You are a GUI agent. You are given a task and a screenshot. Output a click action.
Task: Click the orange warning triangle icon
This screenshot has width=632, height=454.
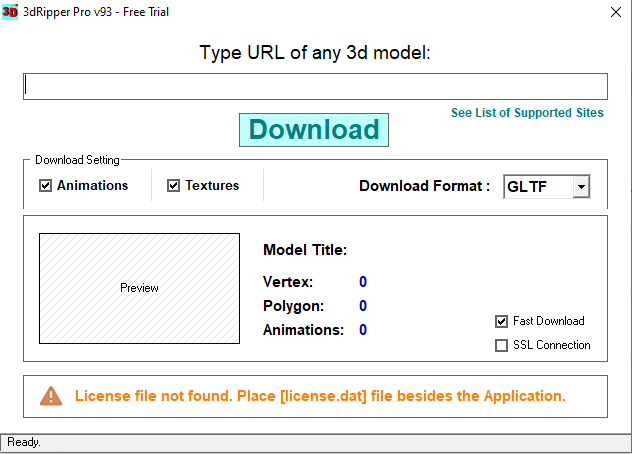51,396
